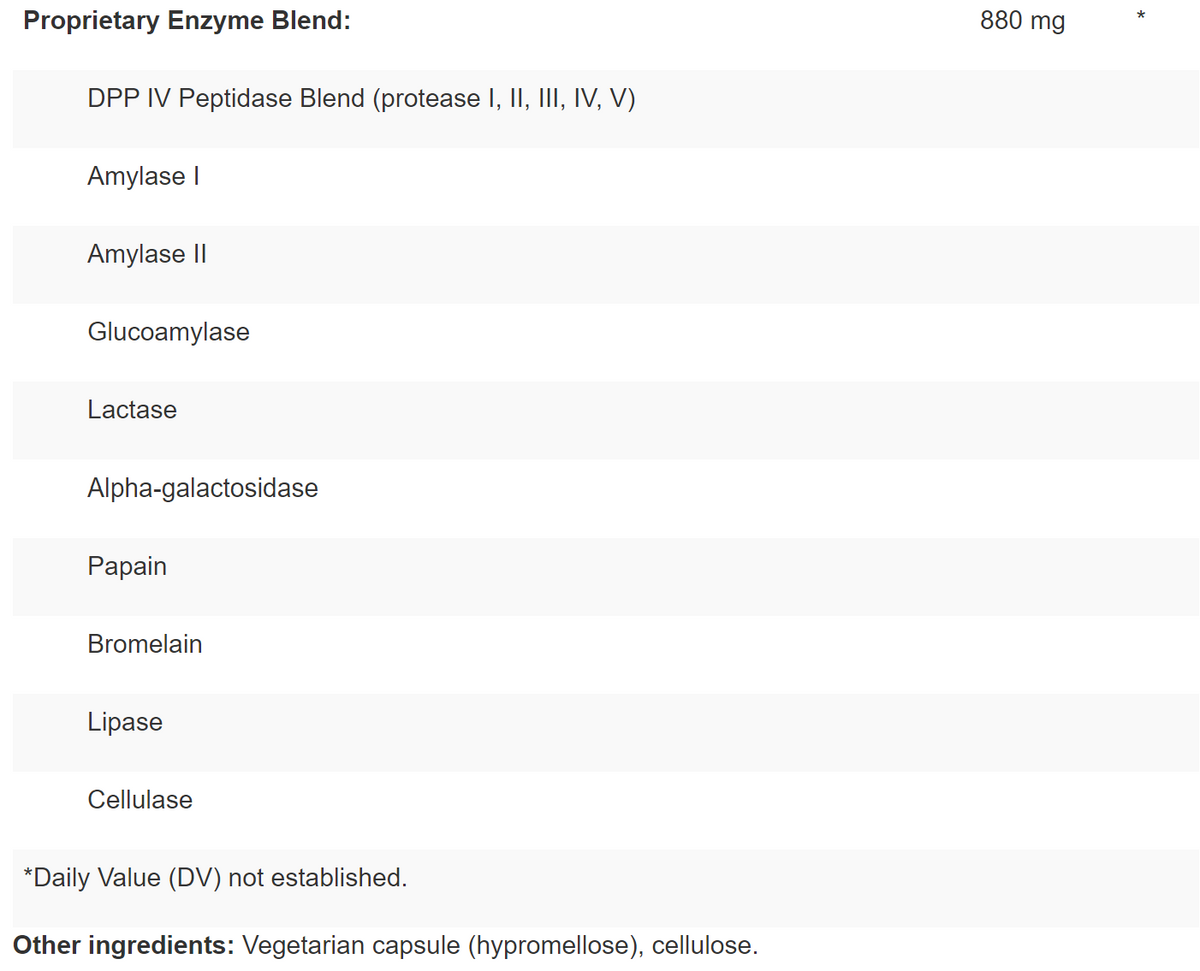This screenshot has height=971, width=1200.
Task: Click the Bromelain entry
Action: (x=145, y=644)
